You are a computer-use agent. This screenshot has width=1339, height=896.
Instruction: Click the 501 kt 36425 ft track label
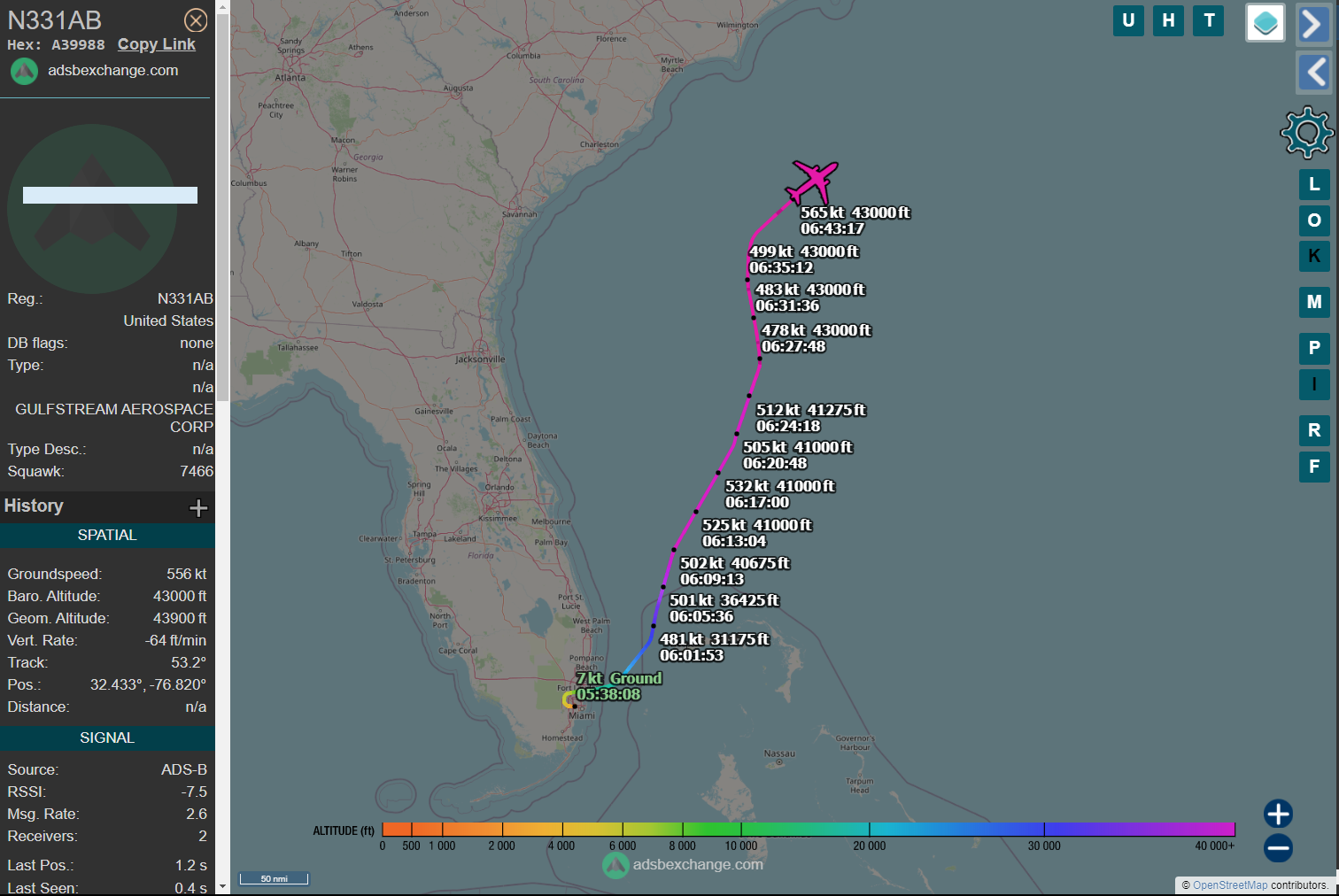tap(724, 608)
